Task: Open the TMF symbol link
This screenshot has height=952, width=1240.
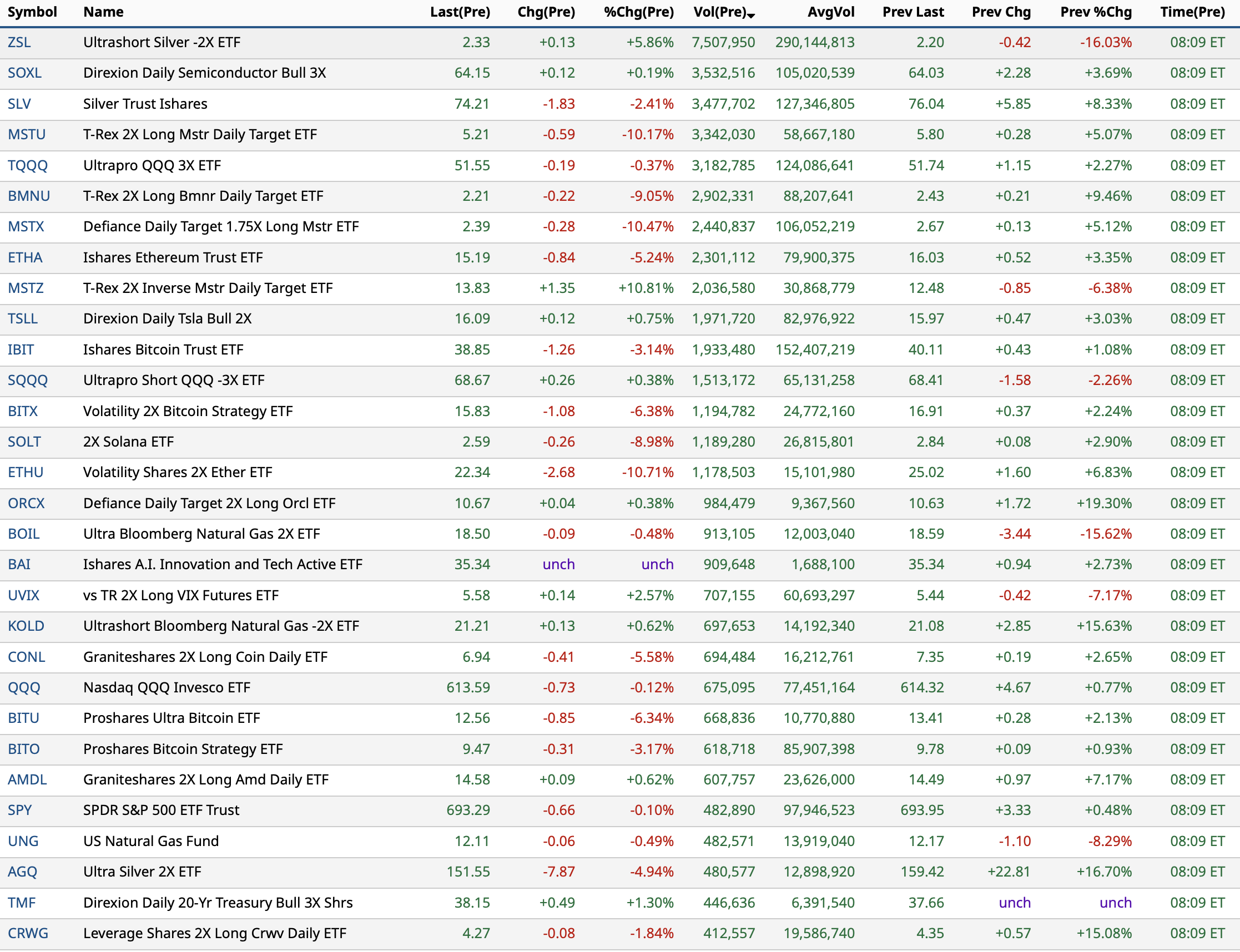Action: (x=22, y=903)
